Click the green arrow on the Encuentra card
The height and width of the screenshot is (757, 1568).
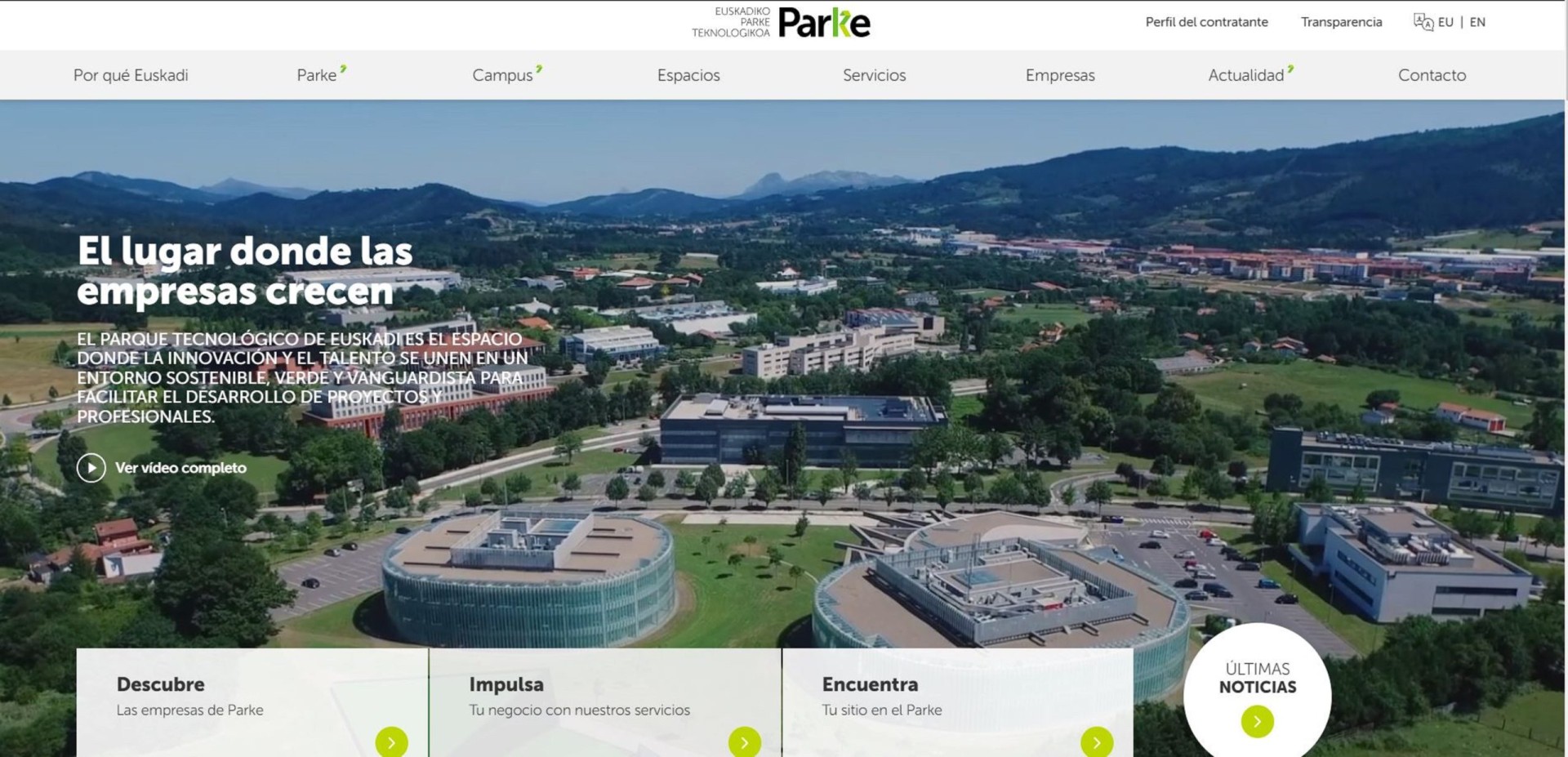(x=1095, y=743)
